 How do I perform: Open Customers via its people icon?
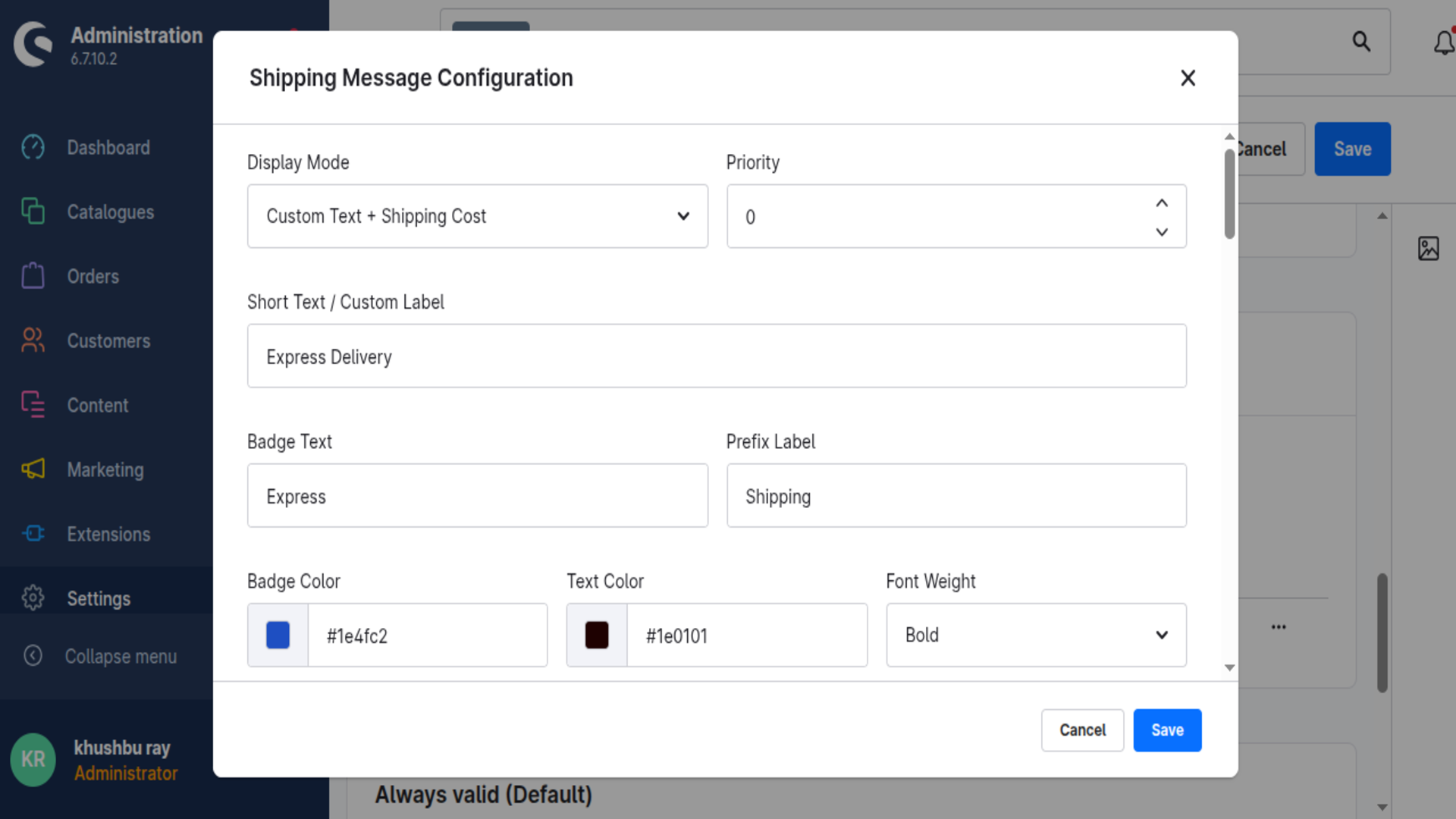click(33, 340)
